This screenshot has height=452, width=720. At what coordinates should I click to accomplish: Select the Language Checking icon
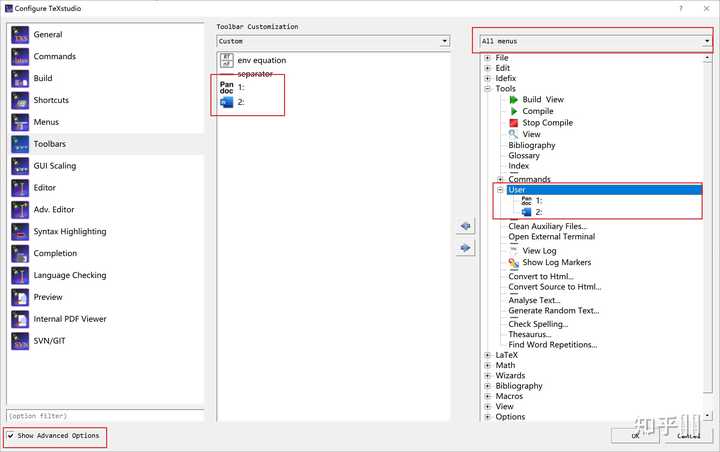click(x=20, y=276)
